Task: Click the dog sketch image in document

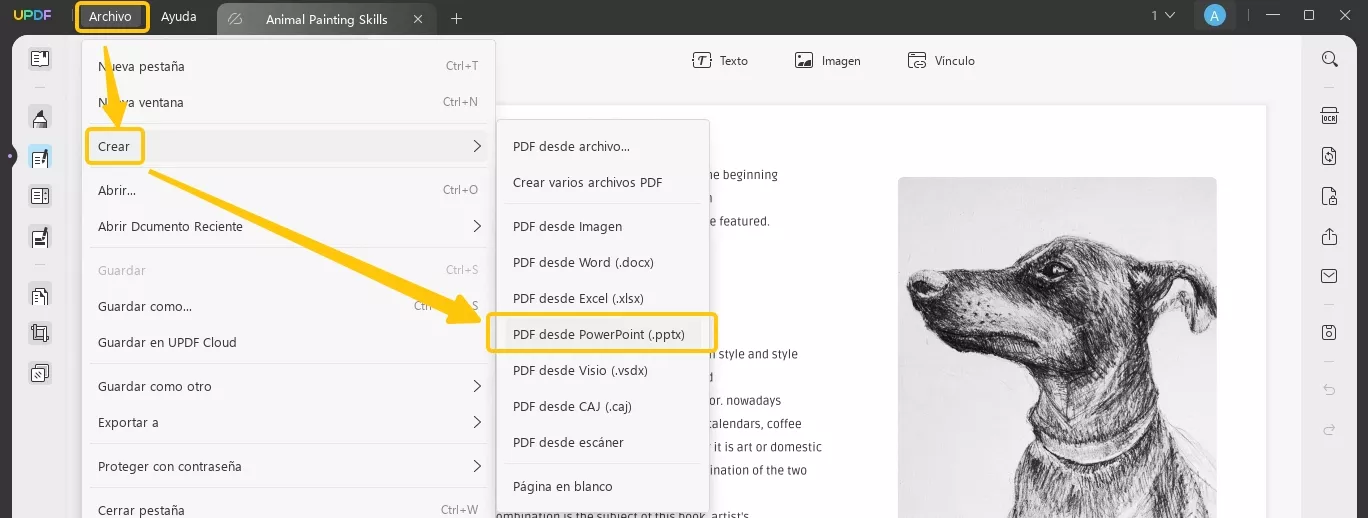Action: coord(1057,347)
